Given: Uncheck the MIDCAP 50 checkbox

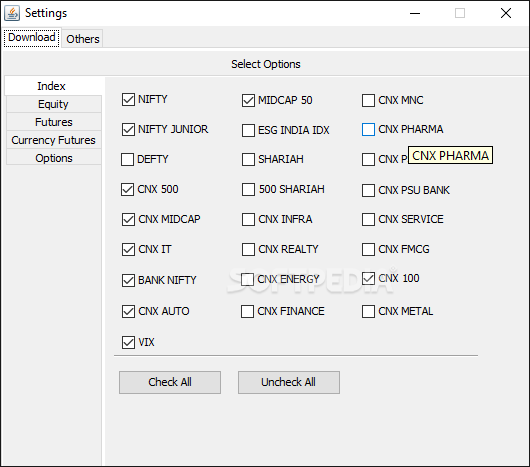Looking at the screenshot, I should [x=248, y=100].
